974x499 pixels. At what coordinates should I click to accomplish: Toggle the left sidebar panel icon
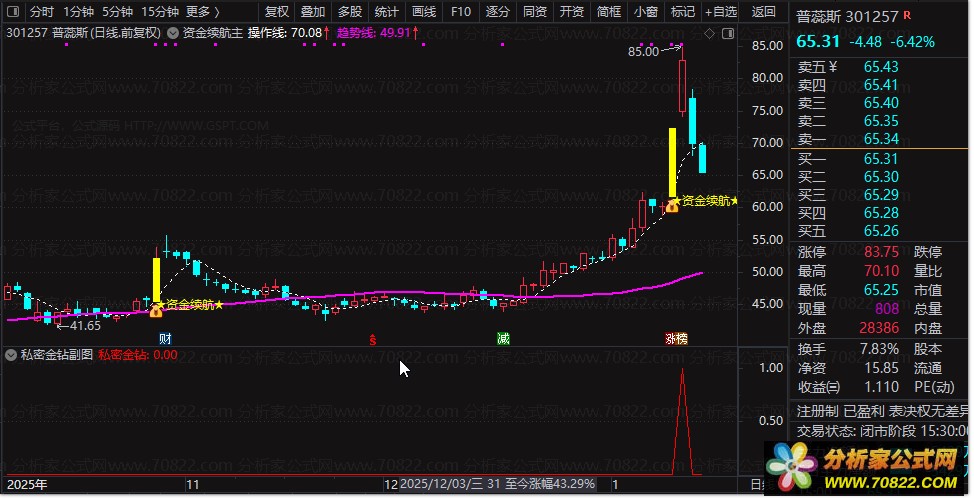[12, 12]
